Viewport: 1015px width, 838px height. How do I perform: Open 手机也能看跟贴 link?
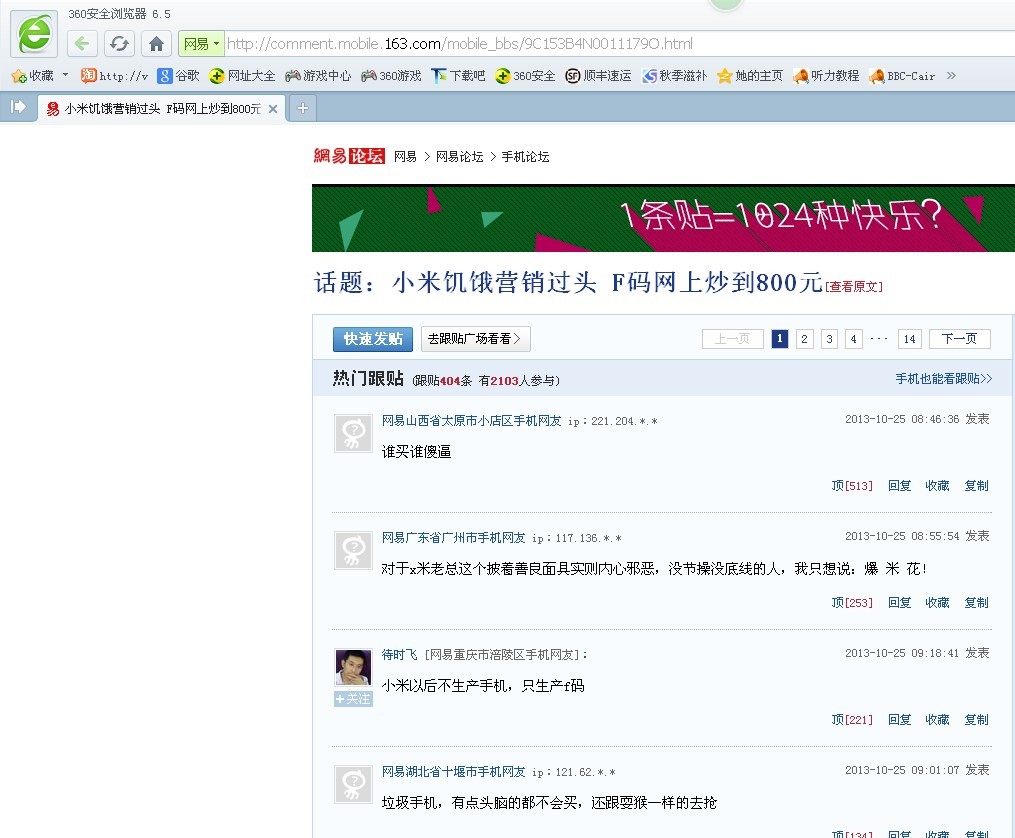(x=943, y=379)
